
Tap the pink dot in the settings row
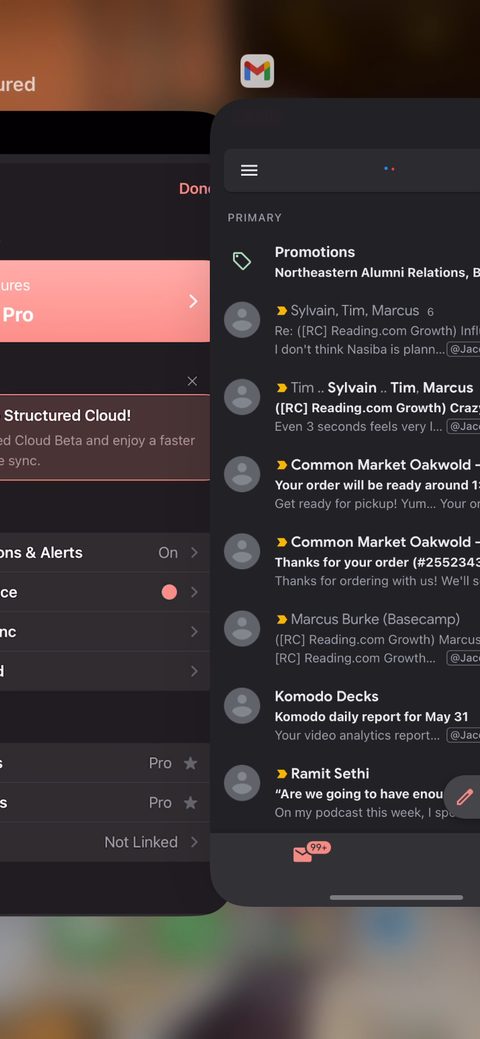point(169,592)
